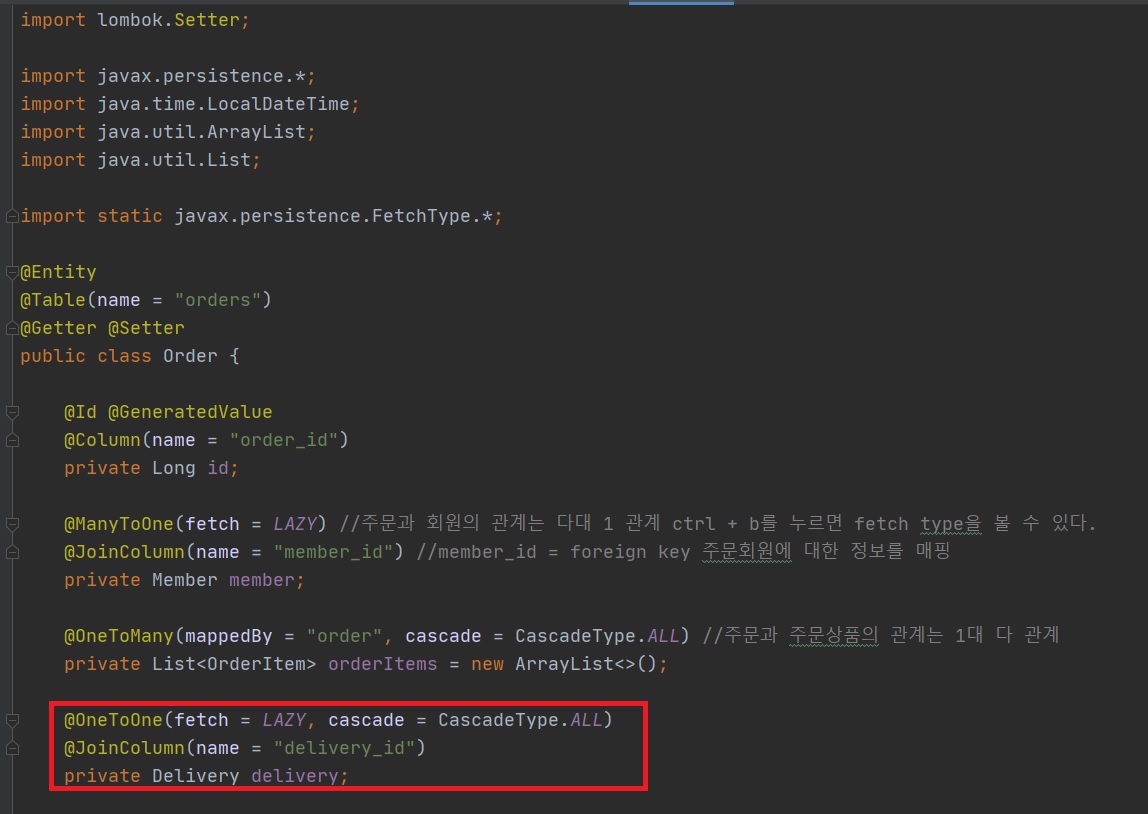The width and height of the screenshot is (1148, 814).
Task: Click the @Table annotation
Action: [53, 300]
